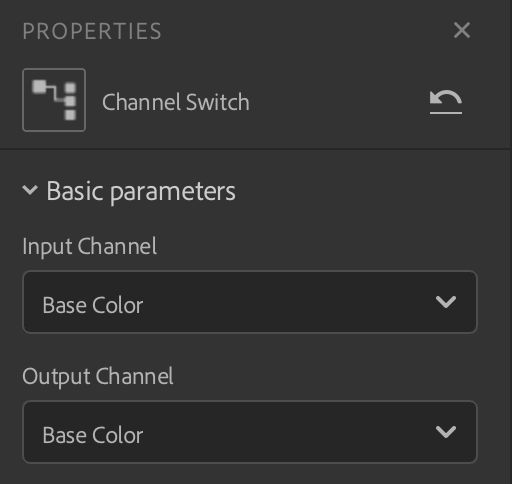Click the Channel Switch node icon
Viewport: 512px width, 484px height.
click(54, 100)
